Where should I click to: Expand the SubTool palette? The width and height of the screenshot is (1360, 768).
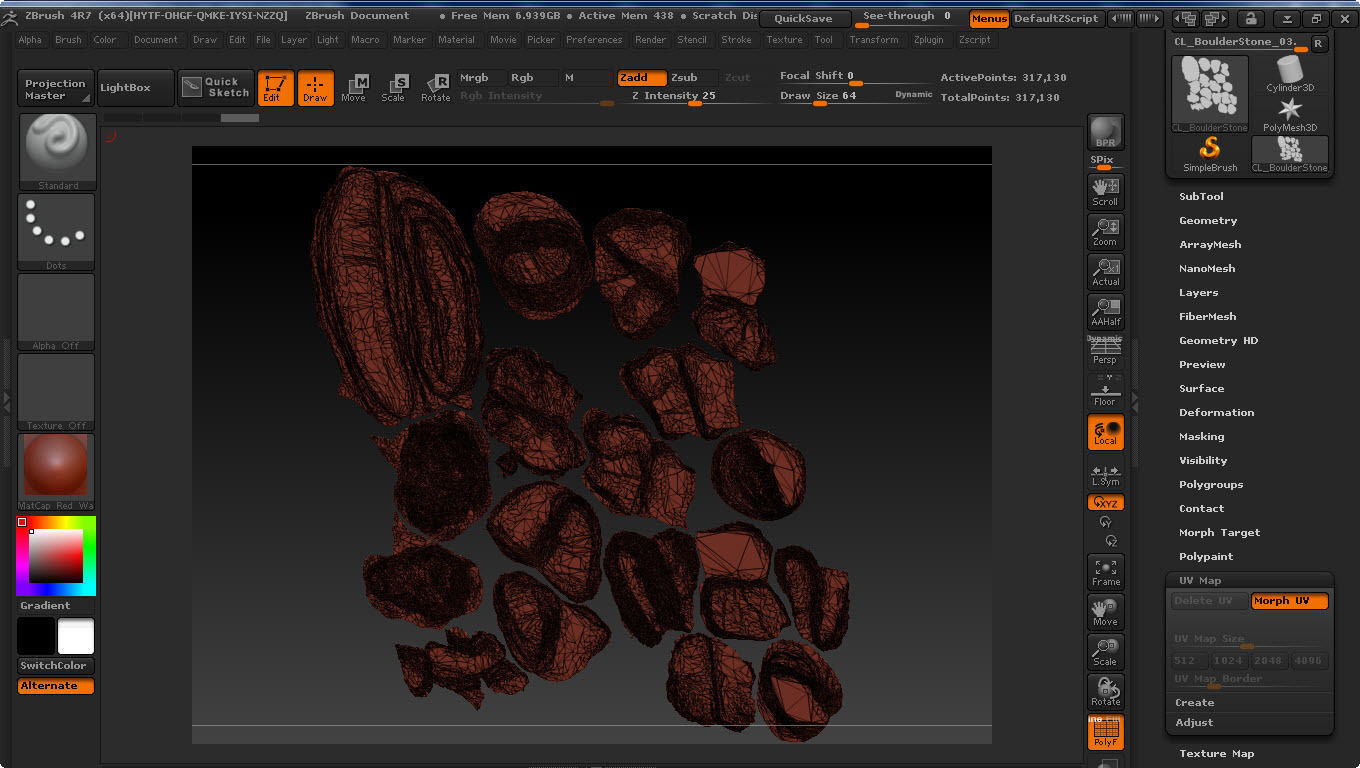(1201, 197)
